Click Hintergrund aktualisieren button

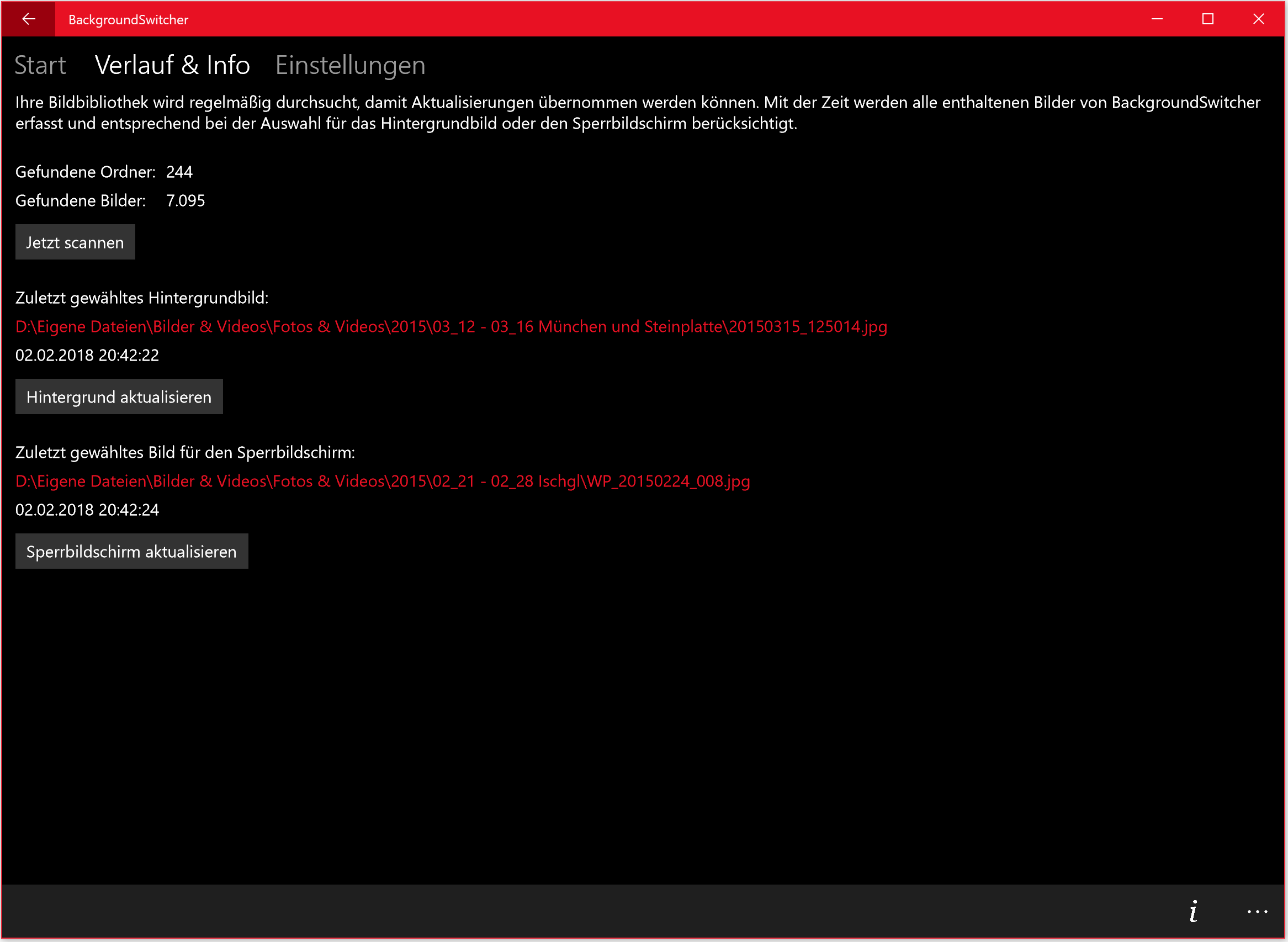pos(119,397)
